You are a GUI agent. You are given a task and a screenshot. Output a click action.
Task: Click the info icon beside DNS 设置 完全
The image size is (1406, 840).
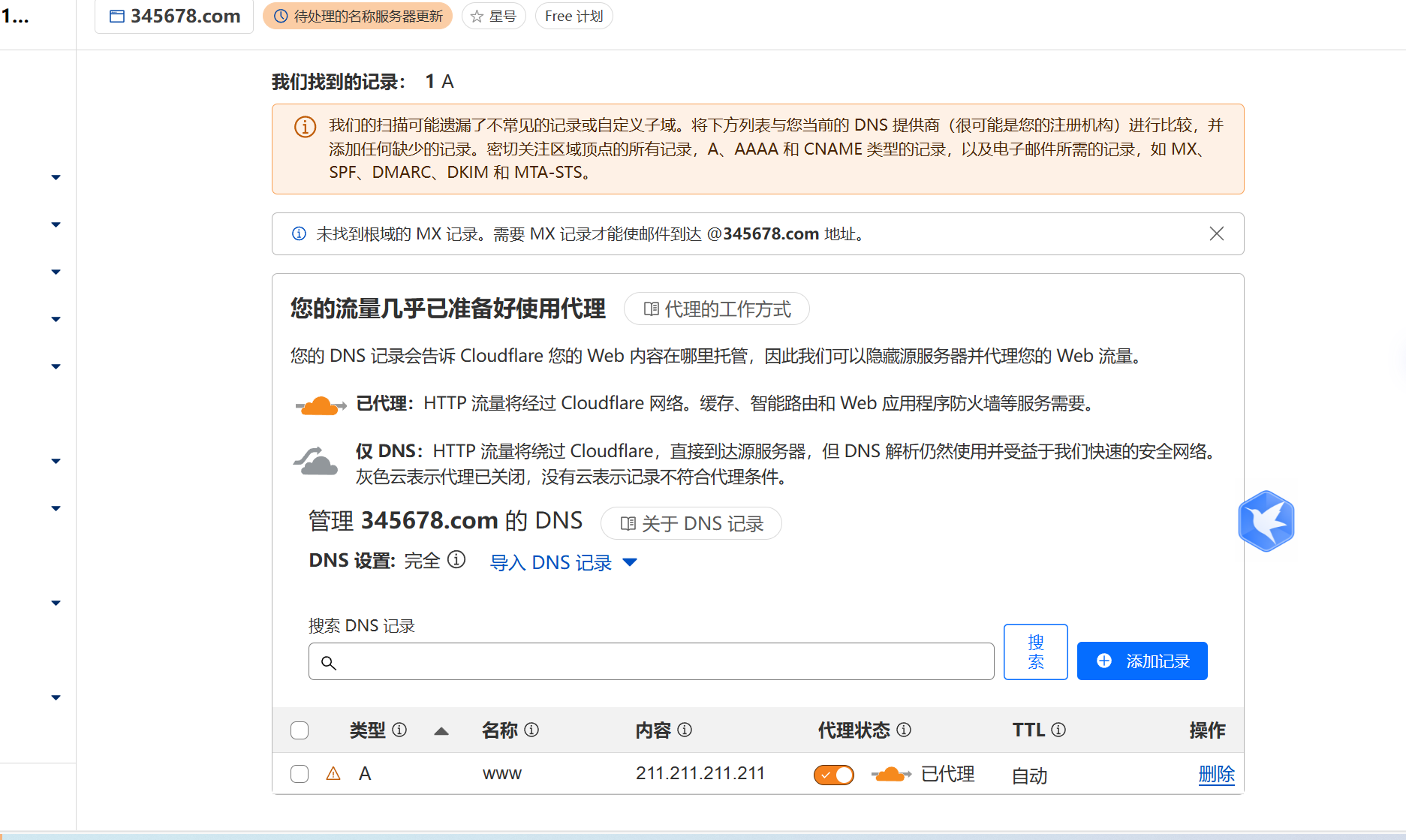456,559
